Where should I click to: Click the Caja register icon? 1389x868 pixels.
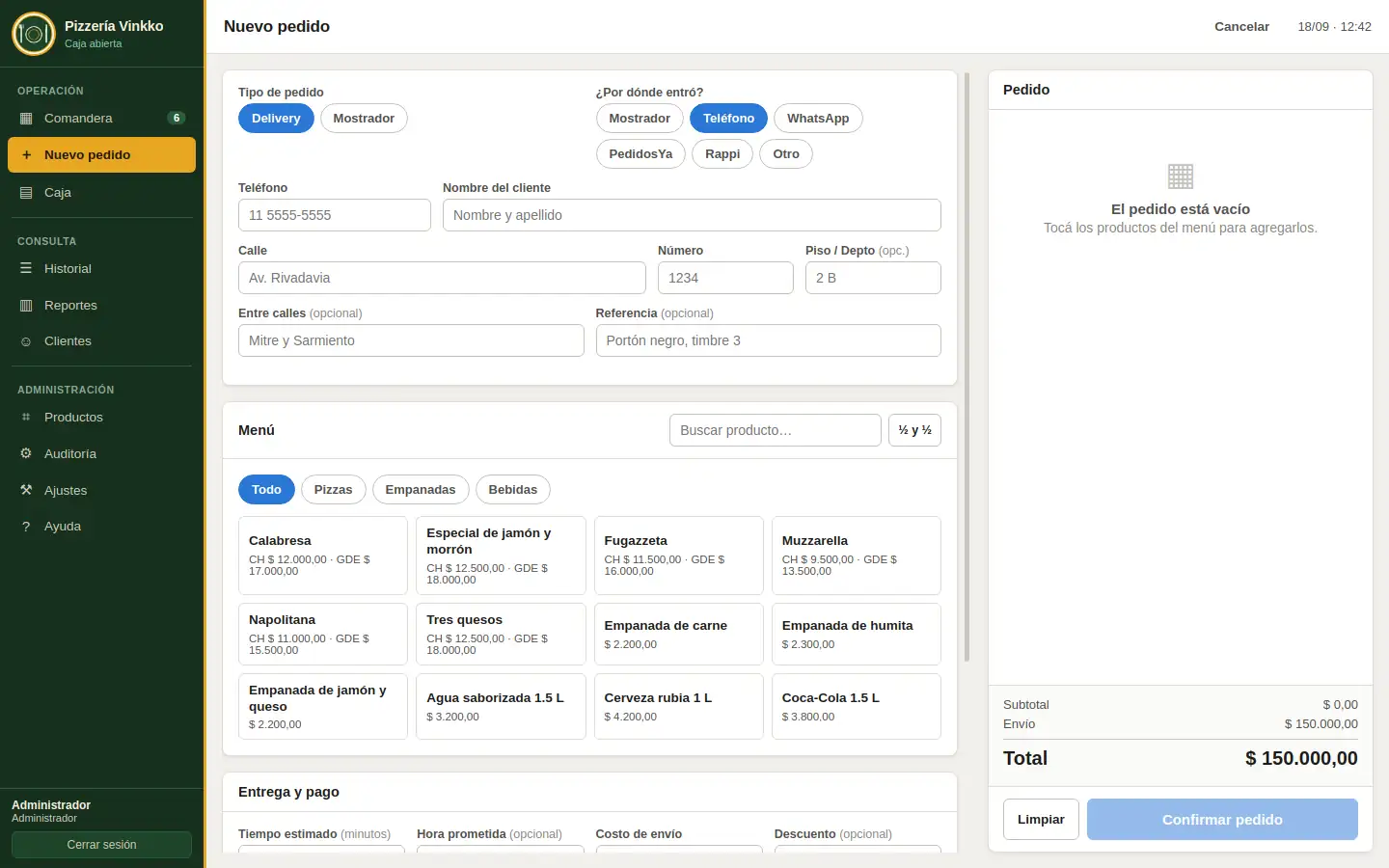click(x=26, y=193)
